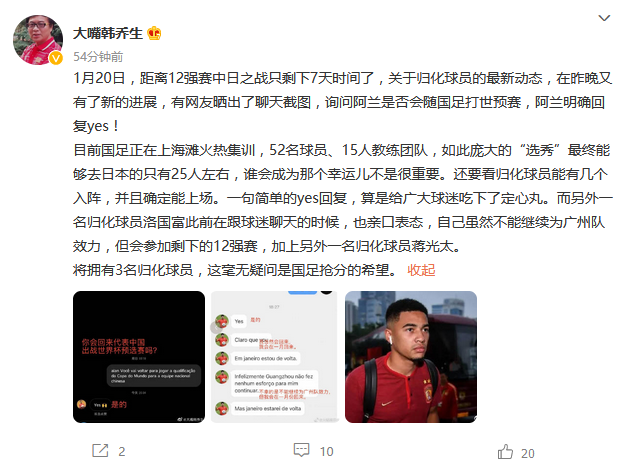Click the repost count 2
631x468 pixels.
[x=122, y=452]
